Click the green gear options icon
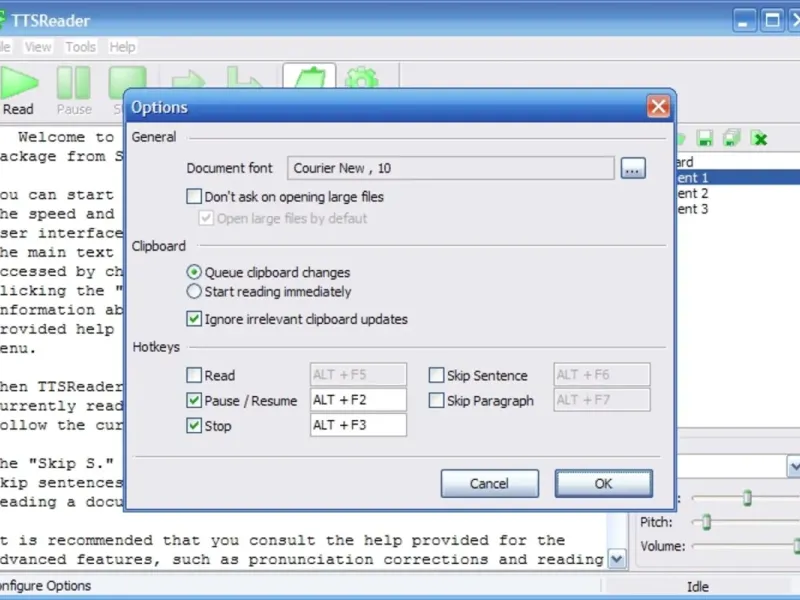The height and width of the screenshot is (600, 800). [362, 78]
